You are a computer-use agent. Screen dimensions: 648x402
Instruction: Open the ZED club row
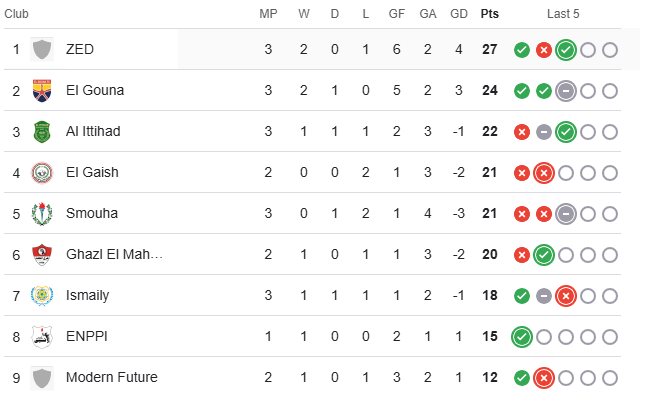pyautogui.click(x=312, y=50)
